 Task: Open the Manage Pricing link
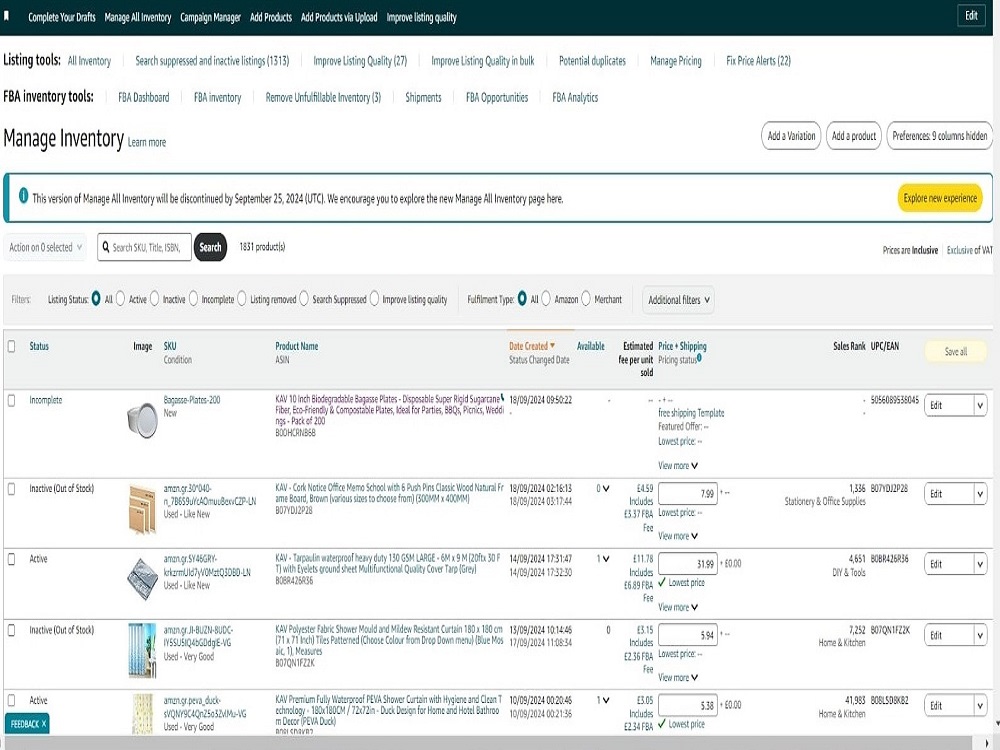[675, 61]
